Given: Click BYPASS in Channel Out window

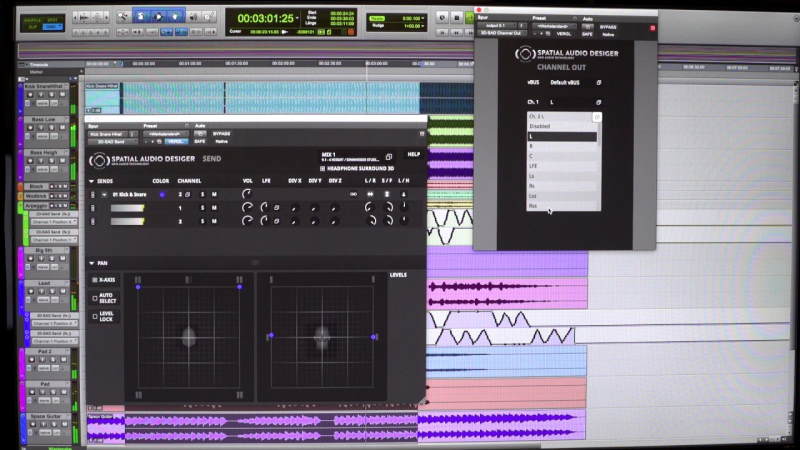Looking at the screenshot, I should coord(608,27).
